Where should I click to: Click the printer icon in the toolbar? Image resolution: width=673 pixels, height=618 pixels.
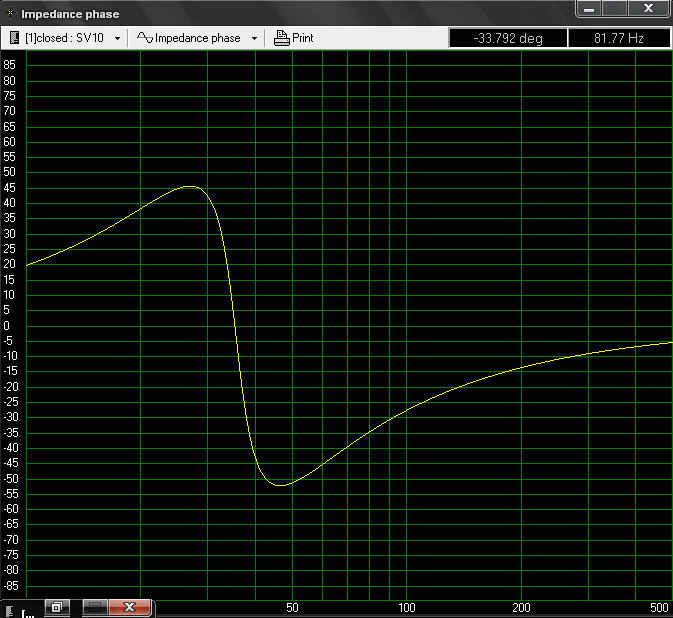click(x=282, y=38)
